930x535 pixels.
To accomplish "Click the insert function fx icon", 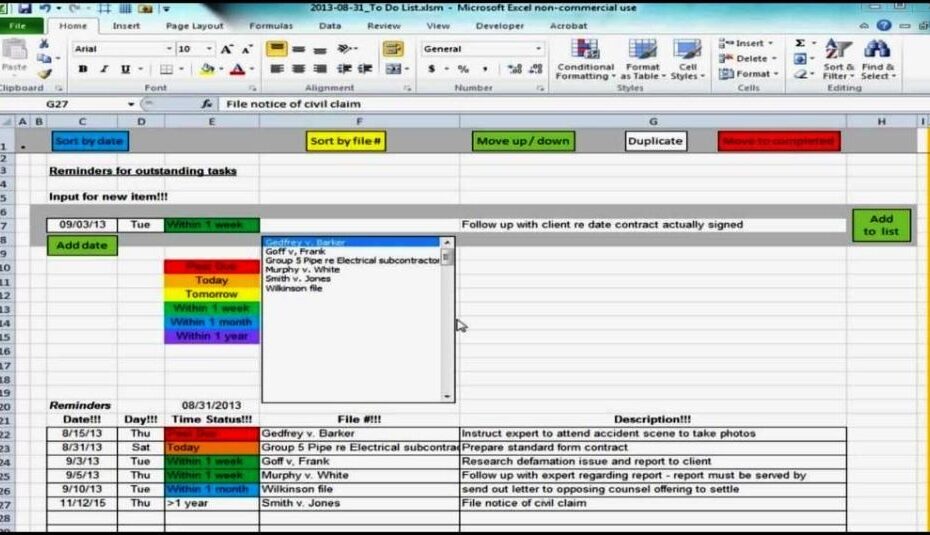I will (206, 104).
